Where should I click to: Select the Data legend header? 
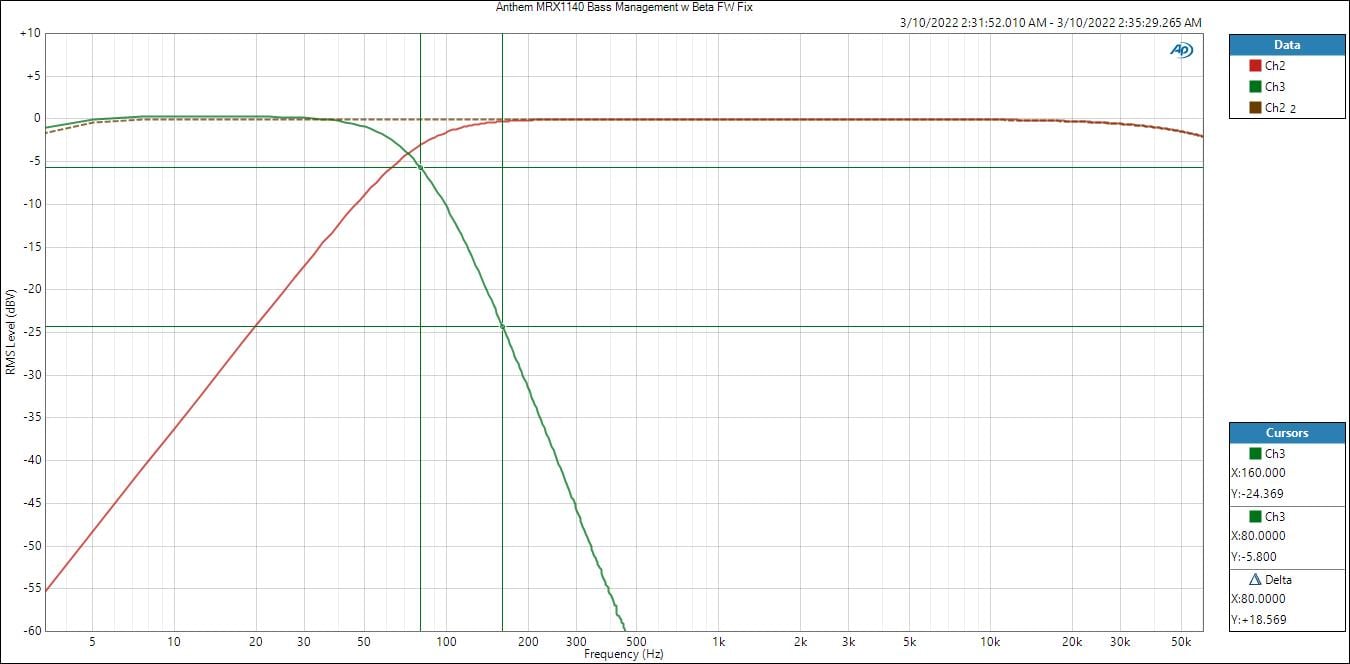tap(1286, 45)
